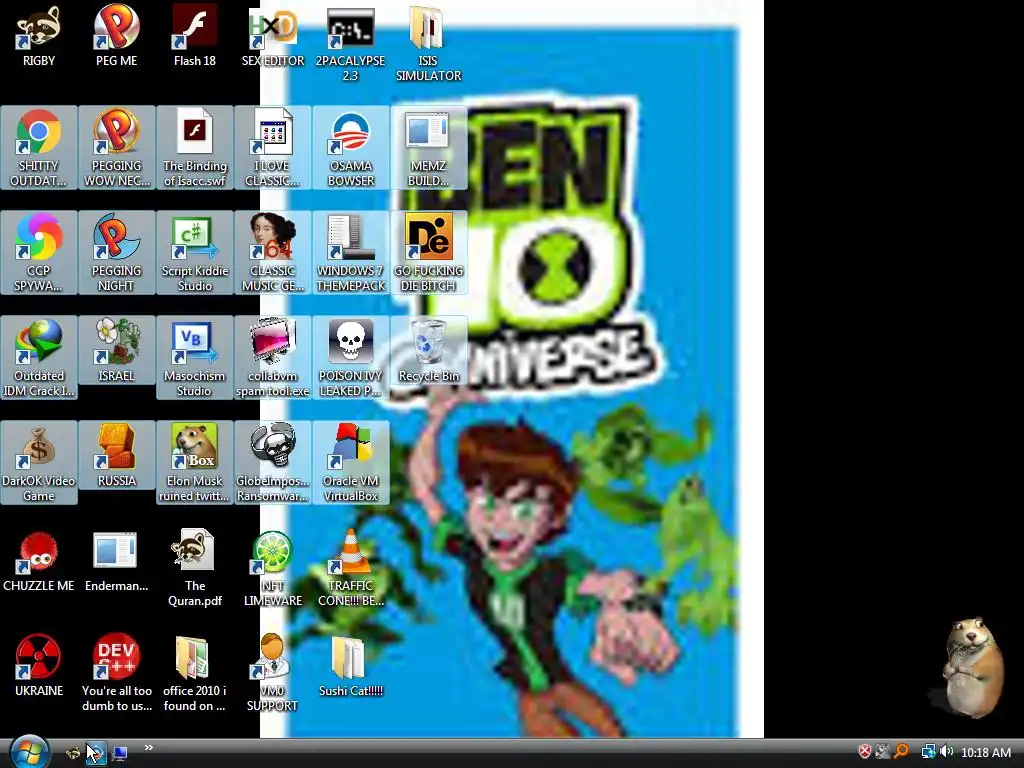Open the office 2010 i found on... folder
This screenshot has width=1024, height=768.
coord(195,673)
